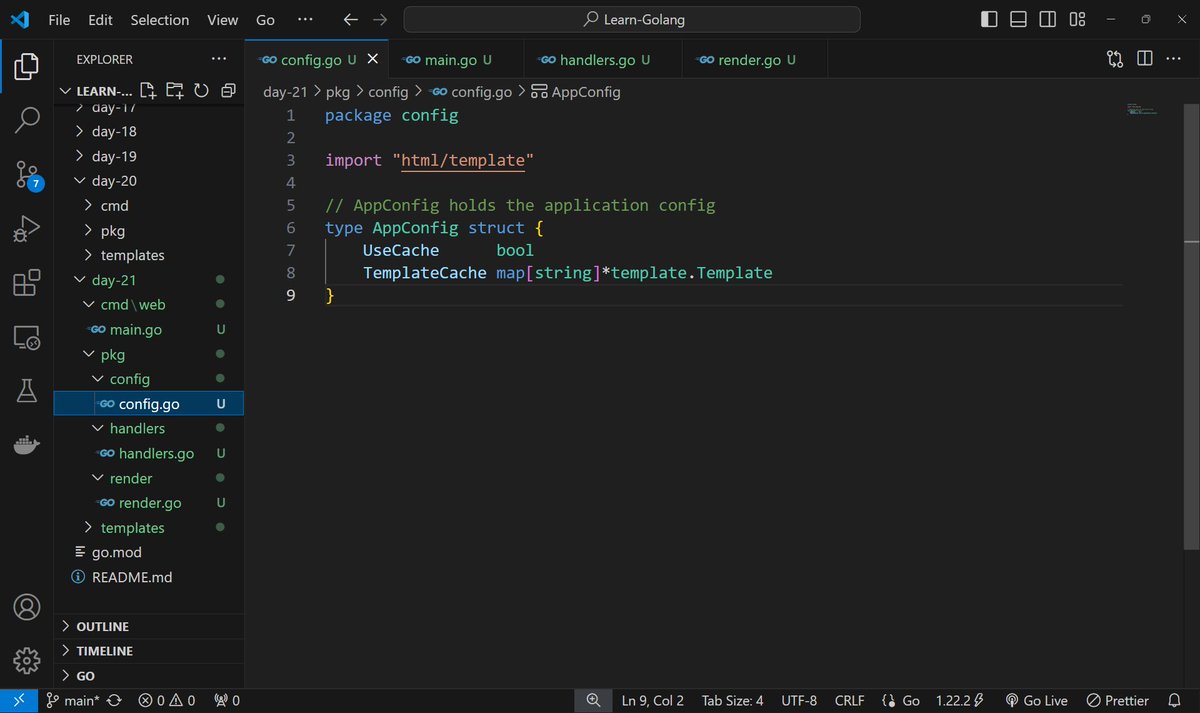This screenshot has width=1200, height=713.
Task: Click Prettier in status bar
Action: (x=1117, y=701)
